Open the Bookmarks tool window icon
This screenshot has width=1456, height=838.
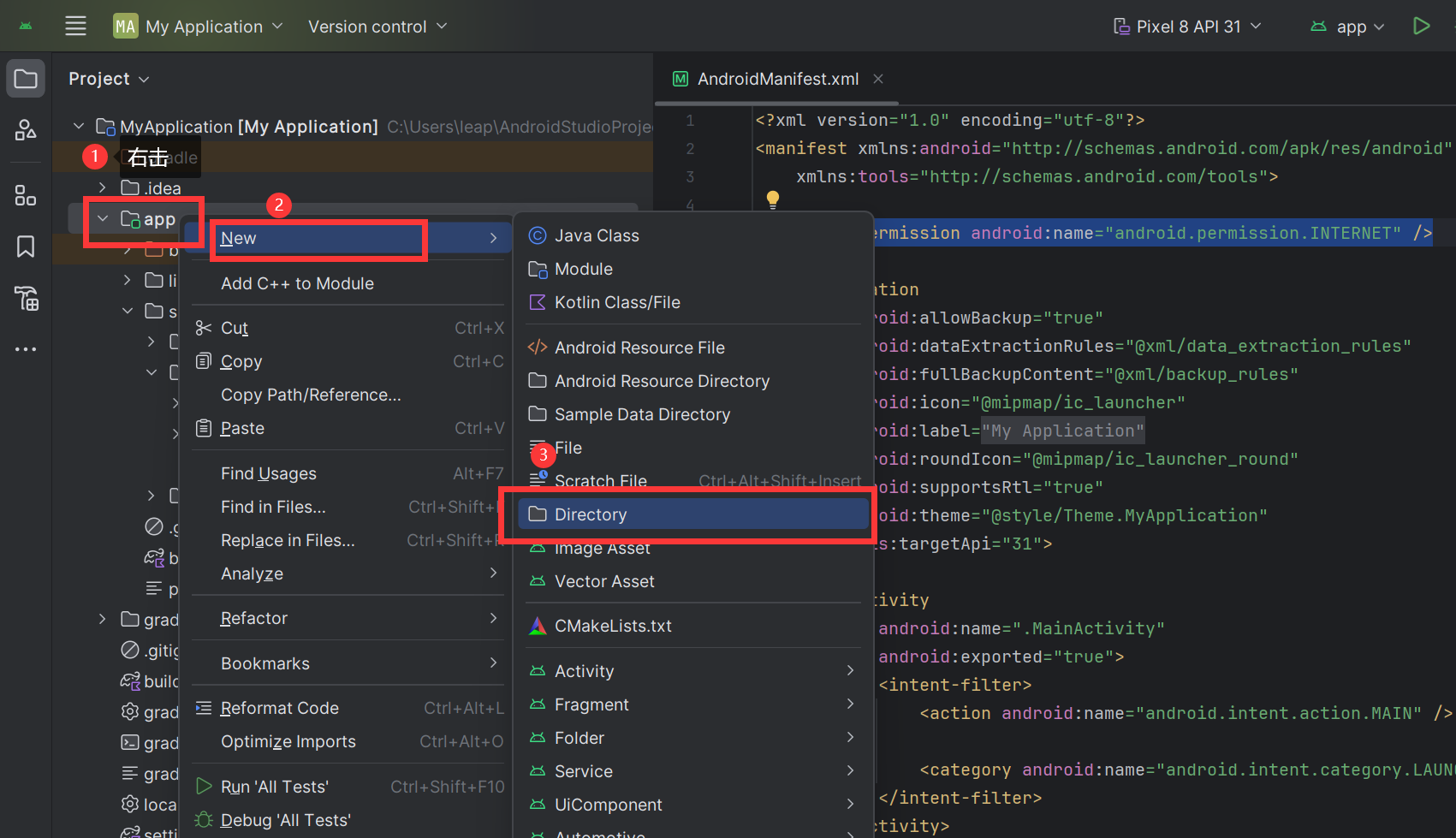coord(26,247)
